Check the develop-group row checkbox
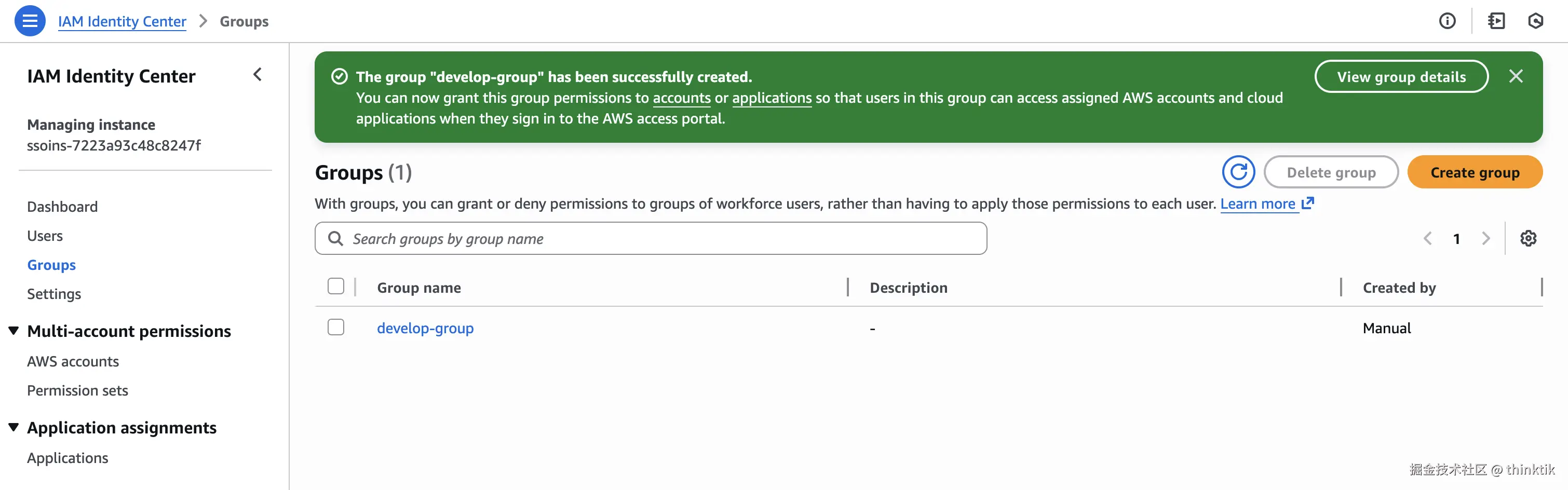 pos(335,328)
